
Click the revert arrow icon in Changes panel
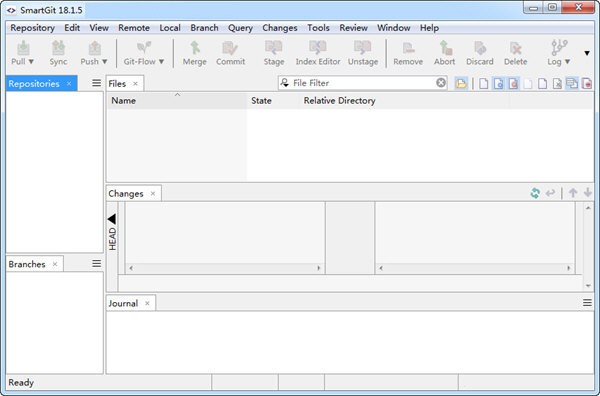pos(550,193)
